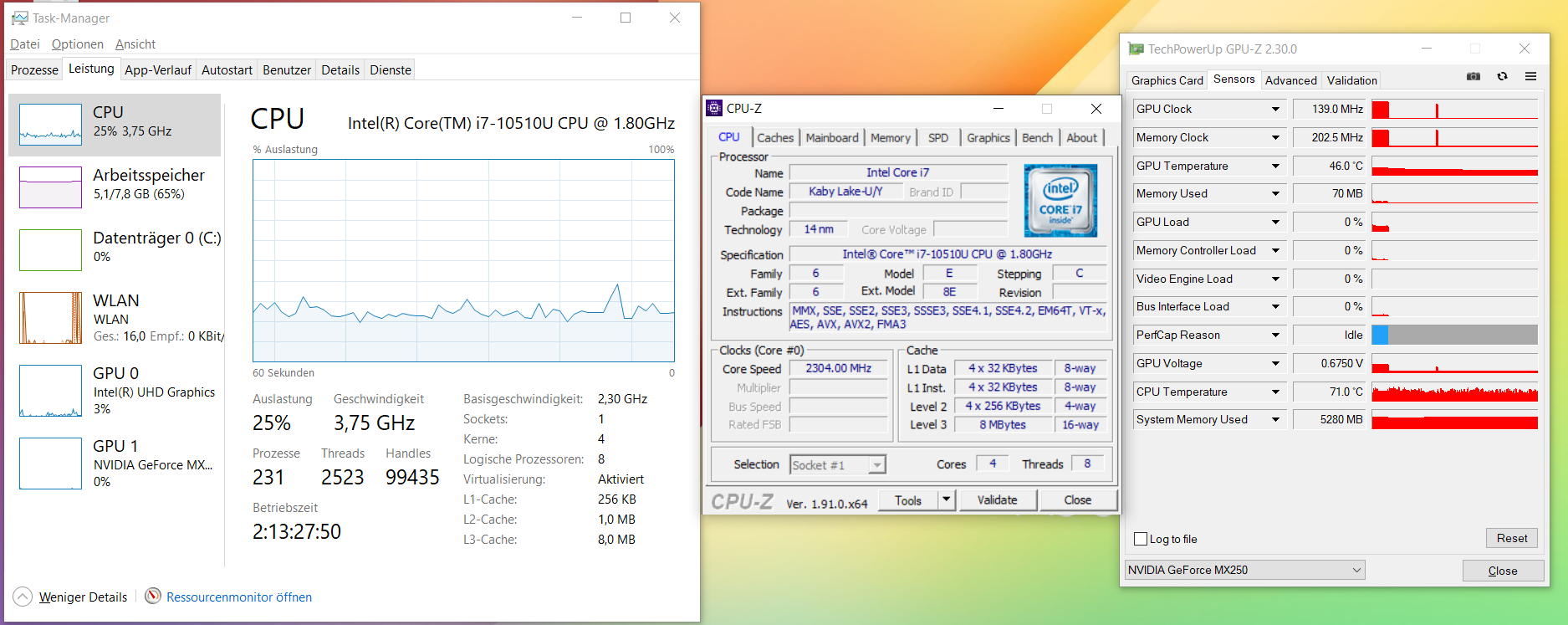Click the Intel Core i7 logo
This screenshot has height=625, width=1568.
point(1060,201)
